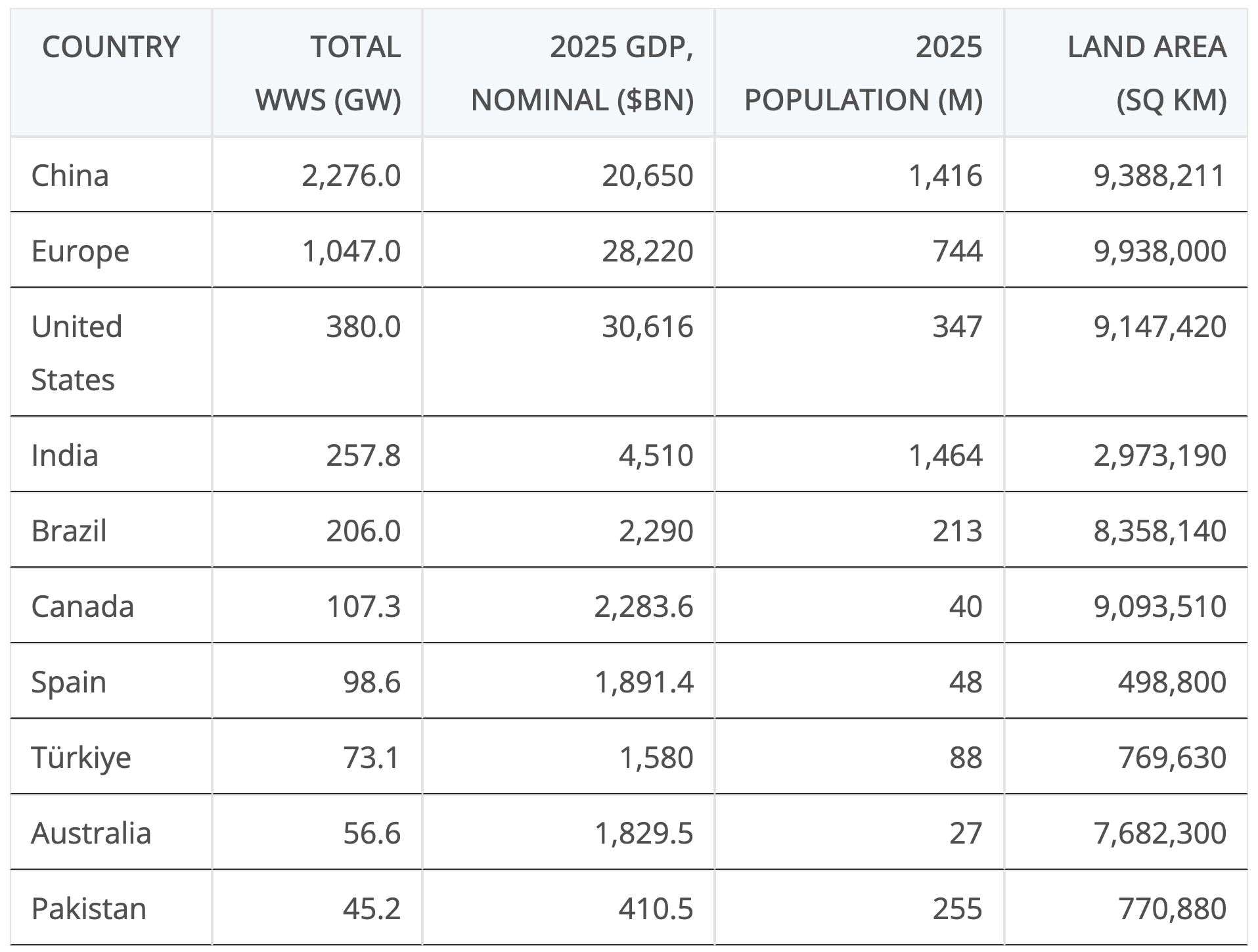Click the 2025 POPULATION (M) header
The width and height of the screenshot is (1258, 952).
[863, 73]
